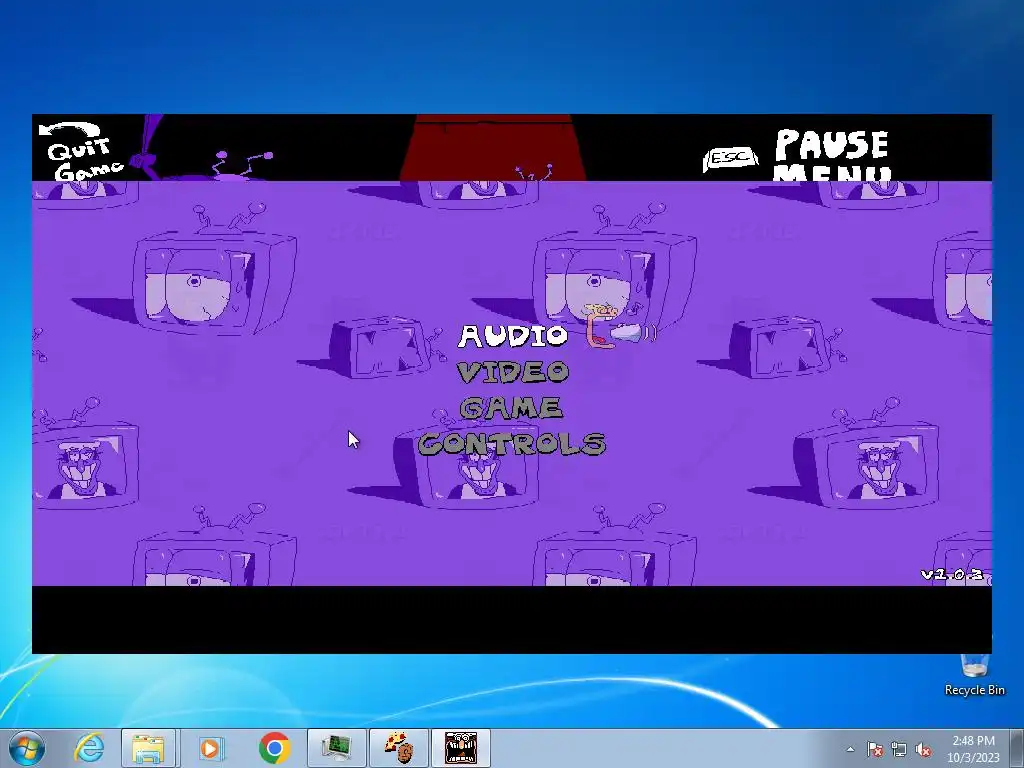Viewport: 1024px width, 768px height.
Task: Select the Recycle Bin desktop icon
Action: pos(974,675)
